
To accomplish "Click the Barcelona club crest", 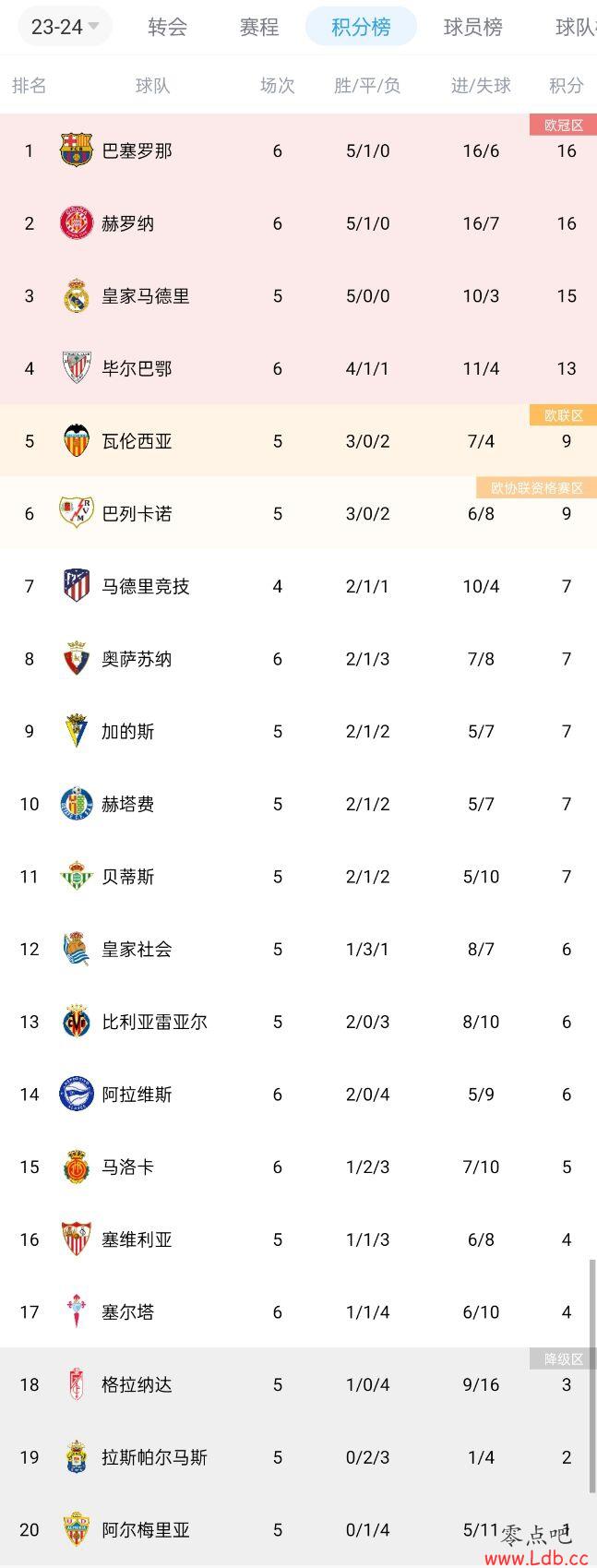I will click(x=76, y=150).
